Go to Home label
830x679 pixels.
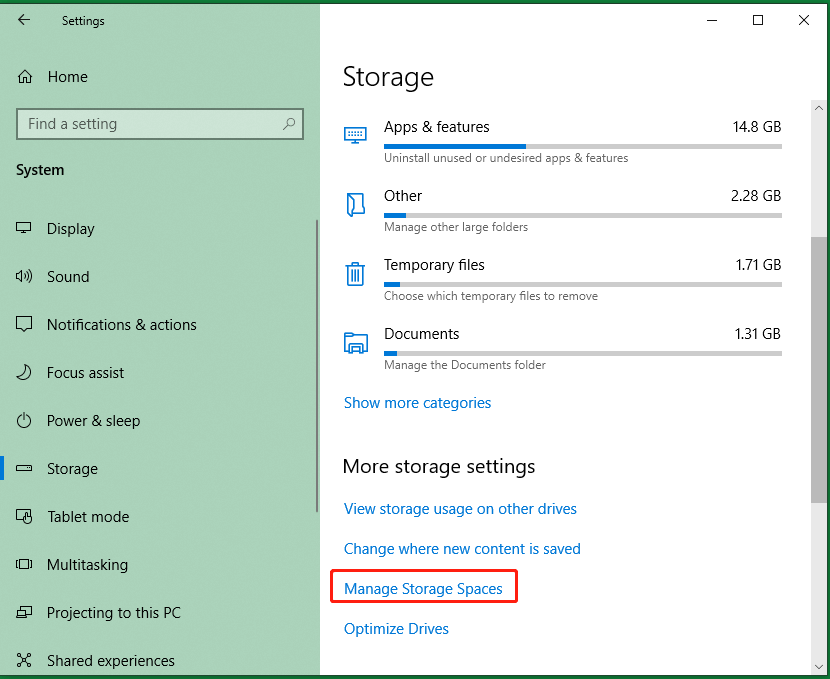click(x=67, y=77)
